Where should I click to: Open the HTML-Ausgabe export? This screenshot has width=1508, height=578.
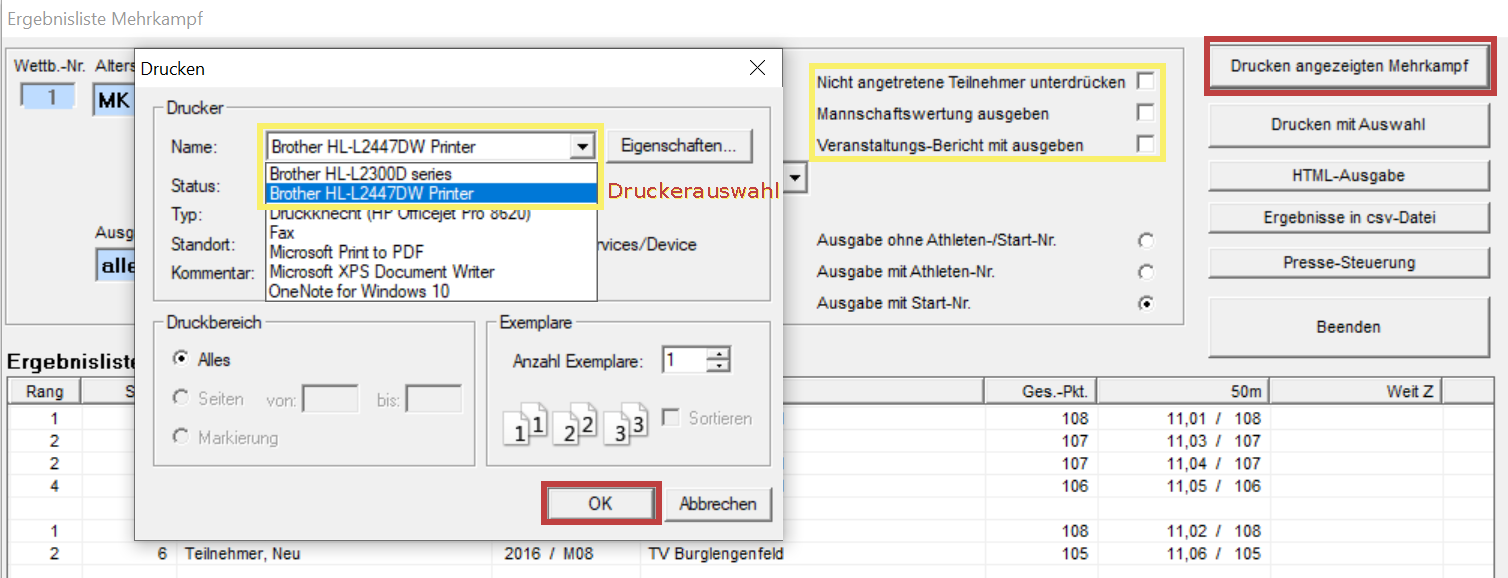[x=1348, y=175]
